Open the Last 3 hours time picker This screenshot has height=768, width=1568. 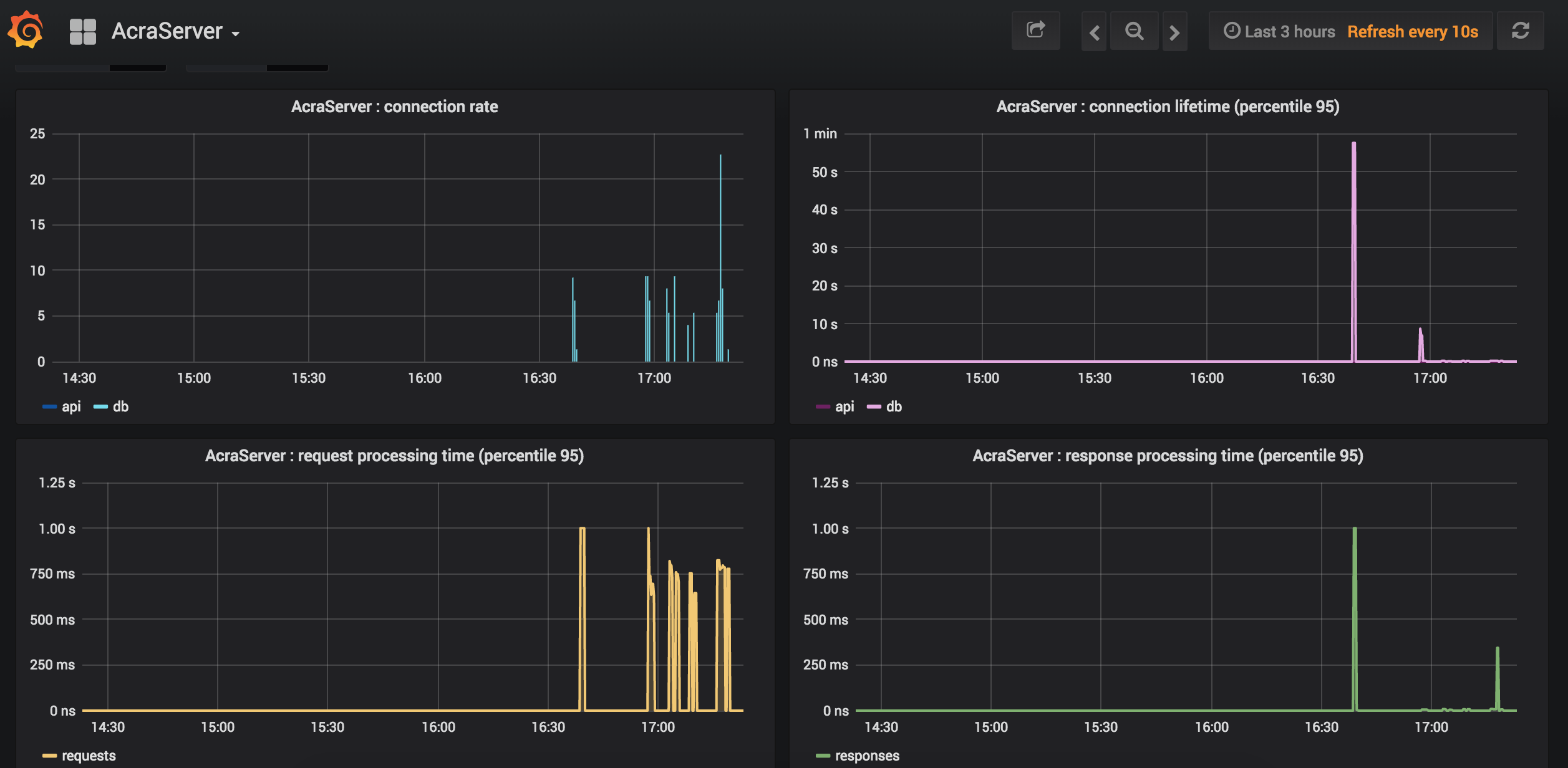tap(1289, 32)
